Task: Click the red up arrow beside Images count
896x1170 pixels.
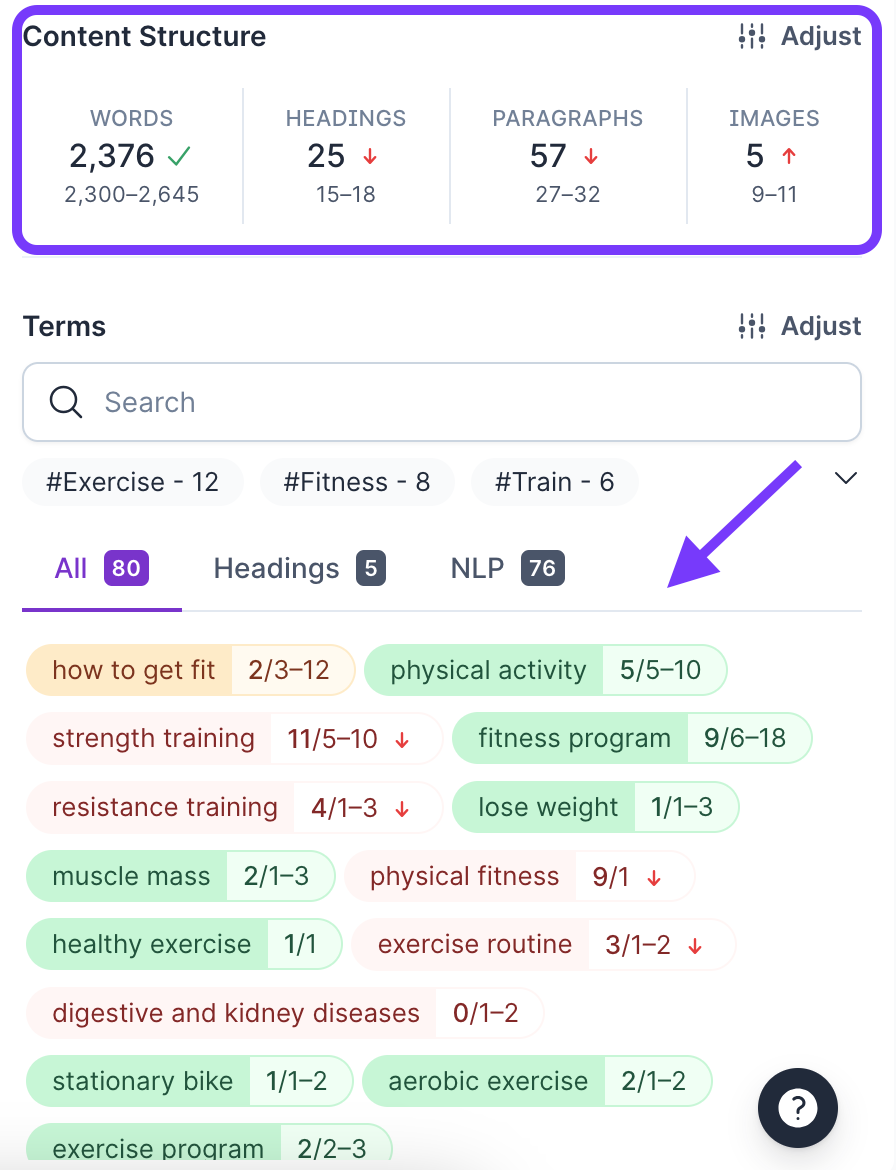Action: pos(788,157)
